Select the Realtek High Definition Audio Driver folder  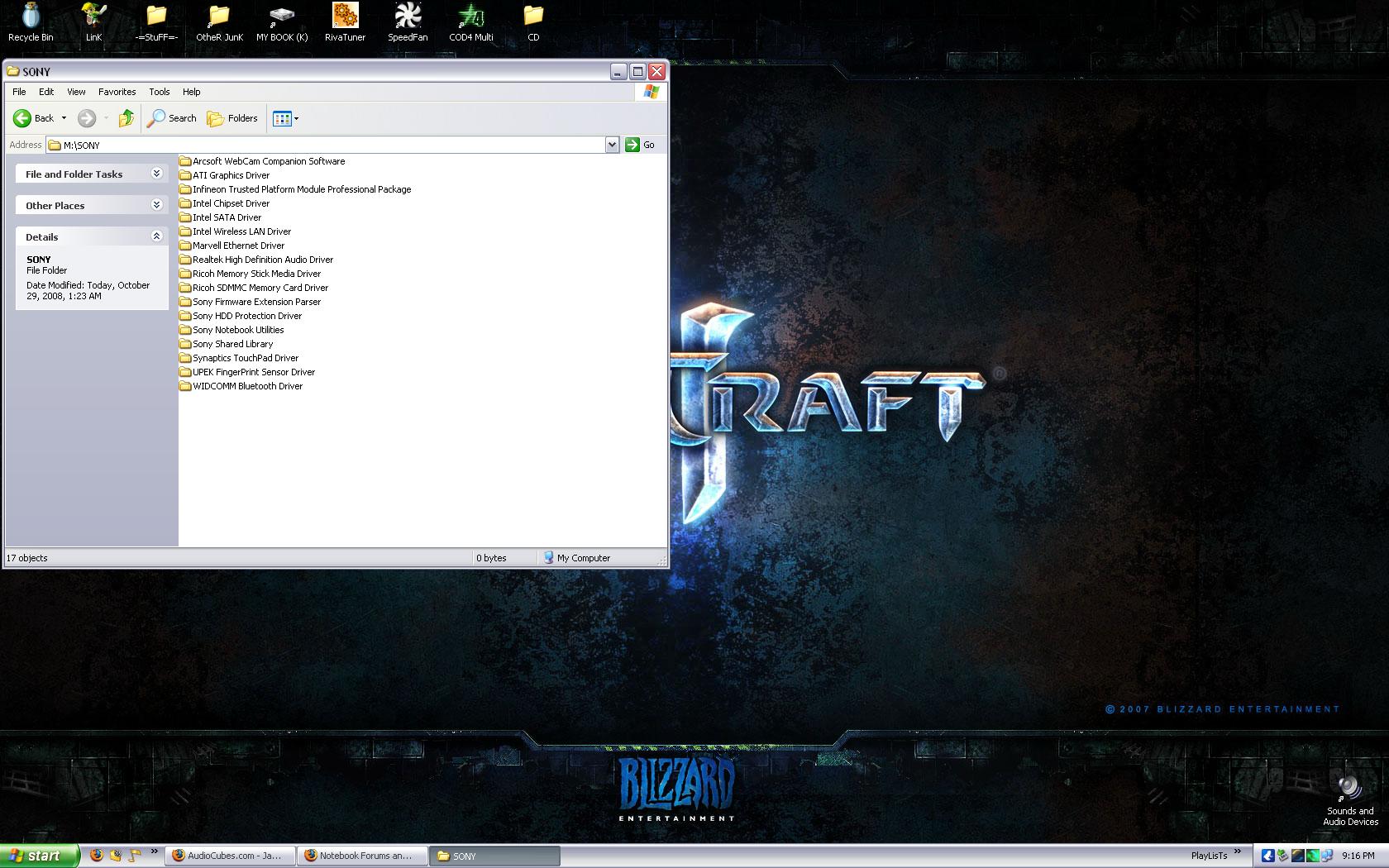click(256, 260)
